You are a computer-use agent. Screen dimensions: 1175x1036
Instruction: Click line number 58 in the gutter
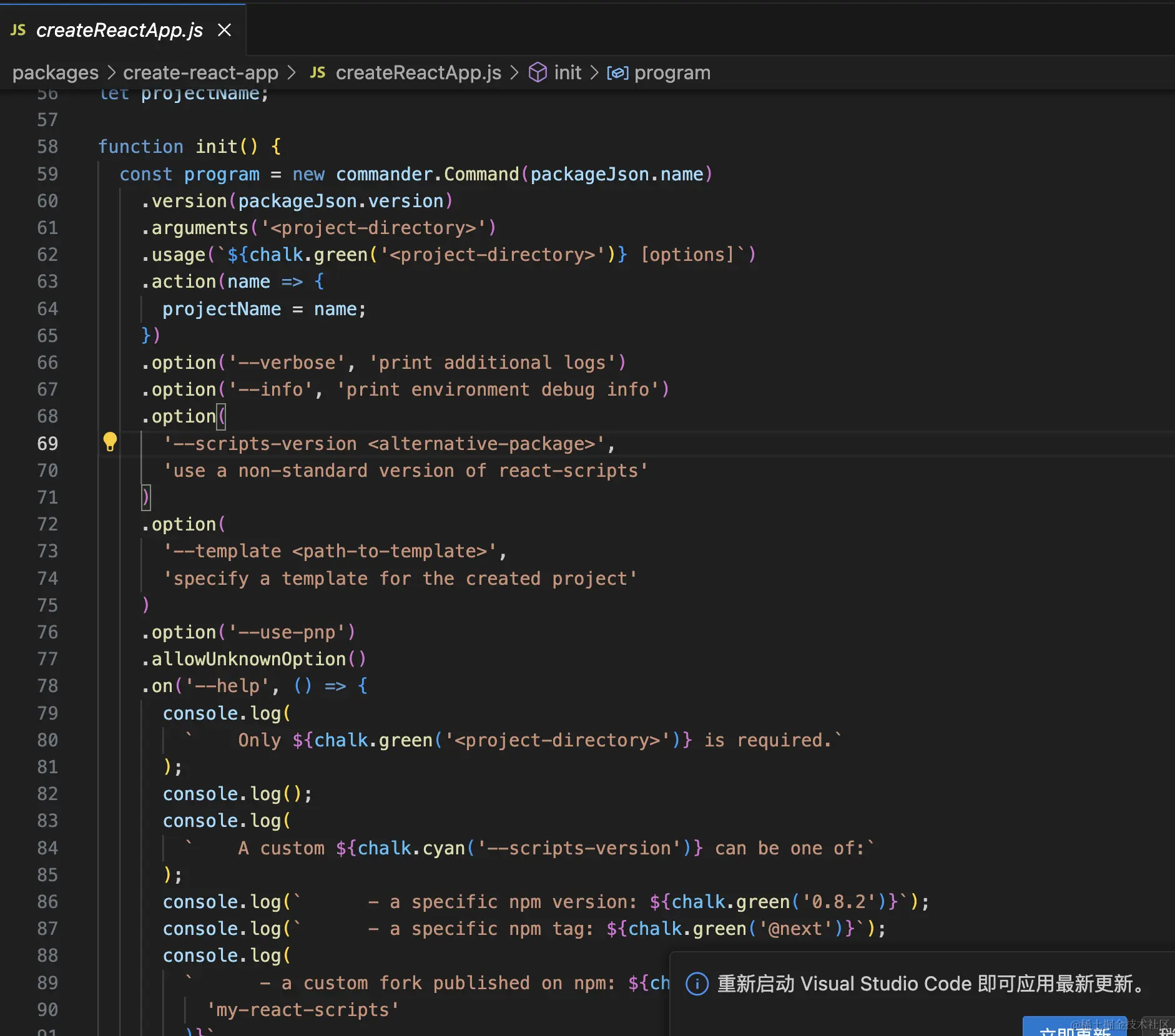(x=47, y=147)
